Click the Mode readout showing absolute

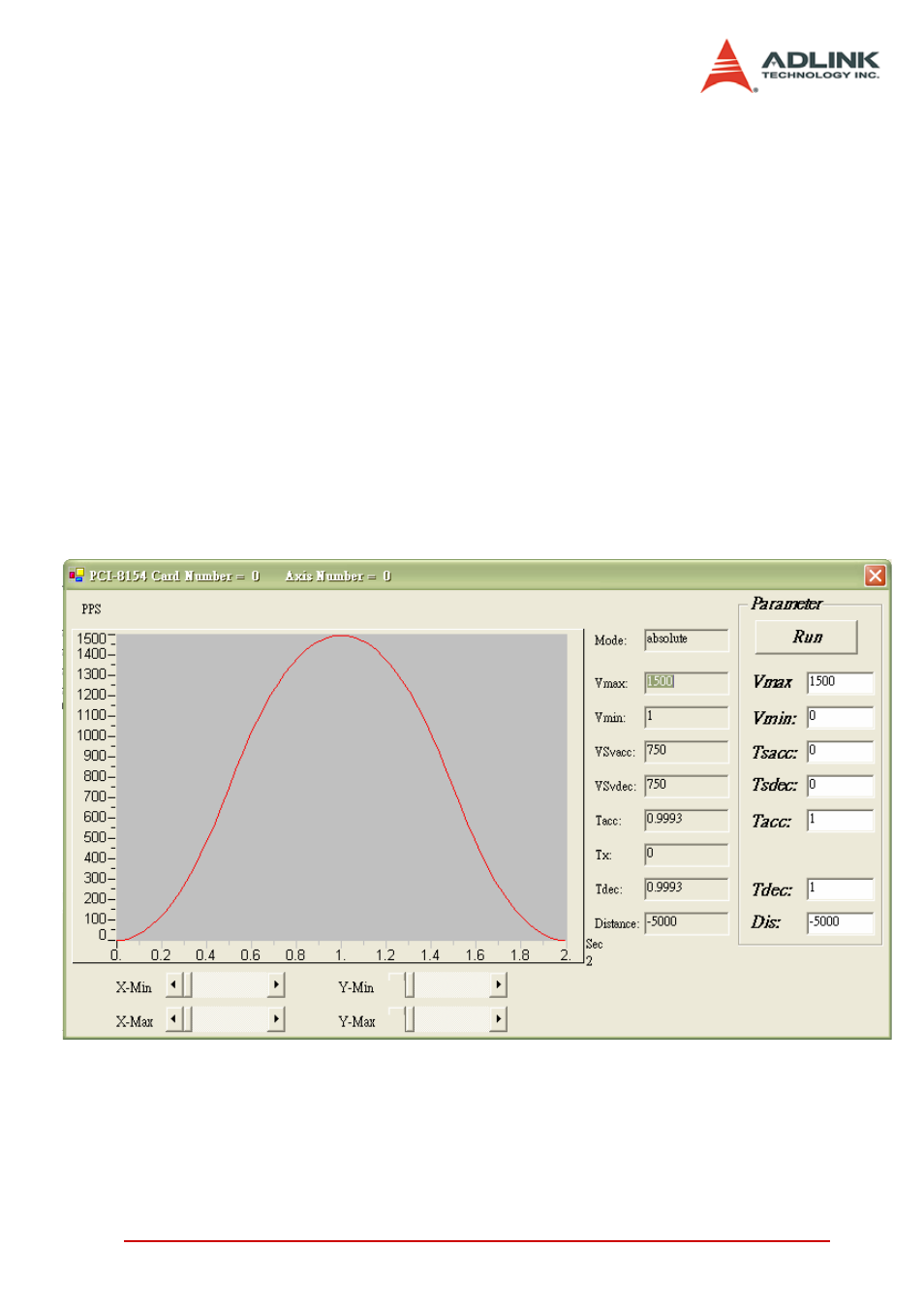[x=686, y=639]
